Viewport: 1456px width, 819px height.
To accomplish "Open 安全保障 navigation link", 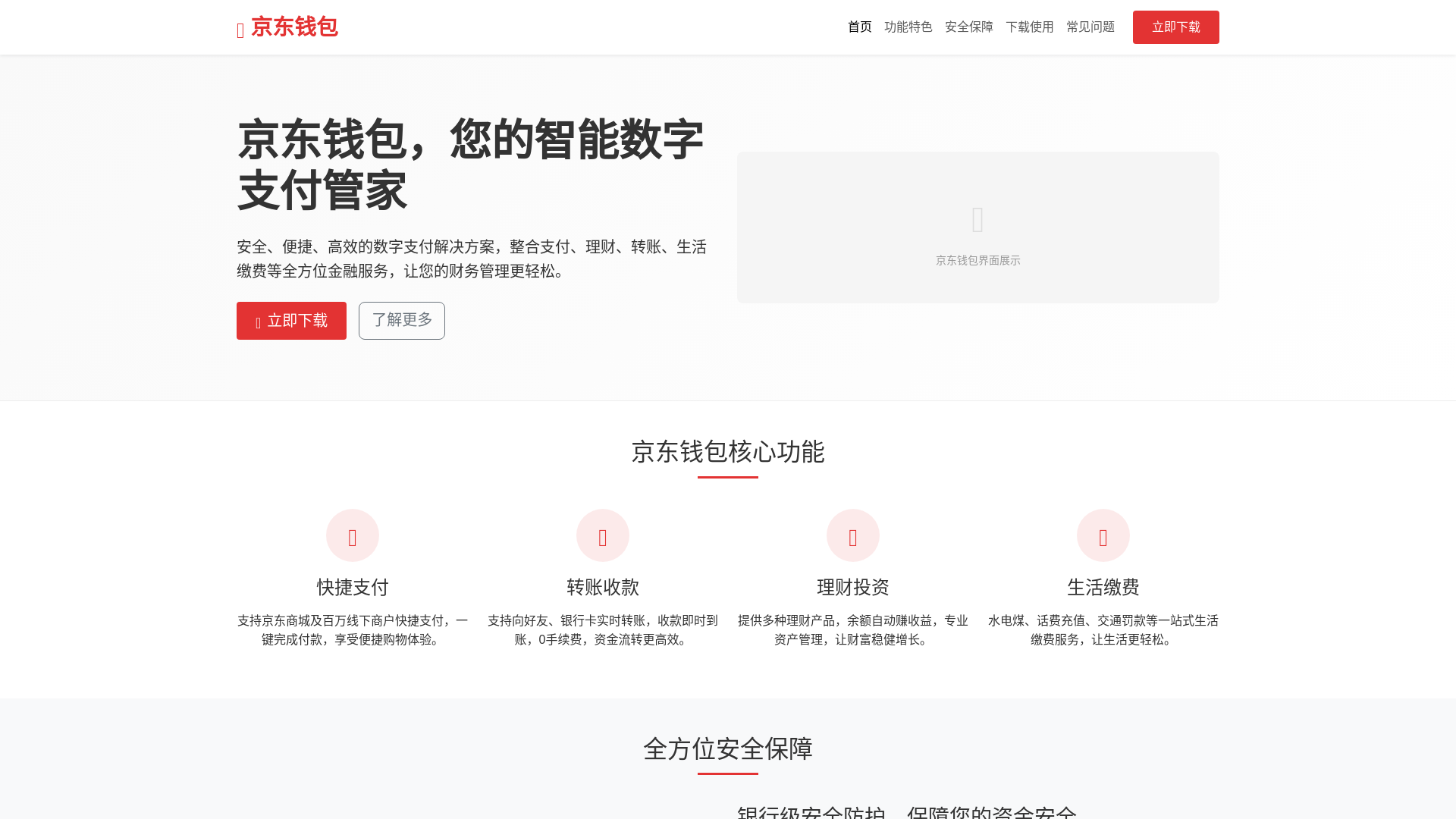I will (969, 27).
